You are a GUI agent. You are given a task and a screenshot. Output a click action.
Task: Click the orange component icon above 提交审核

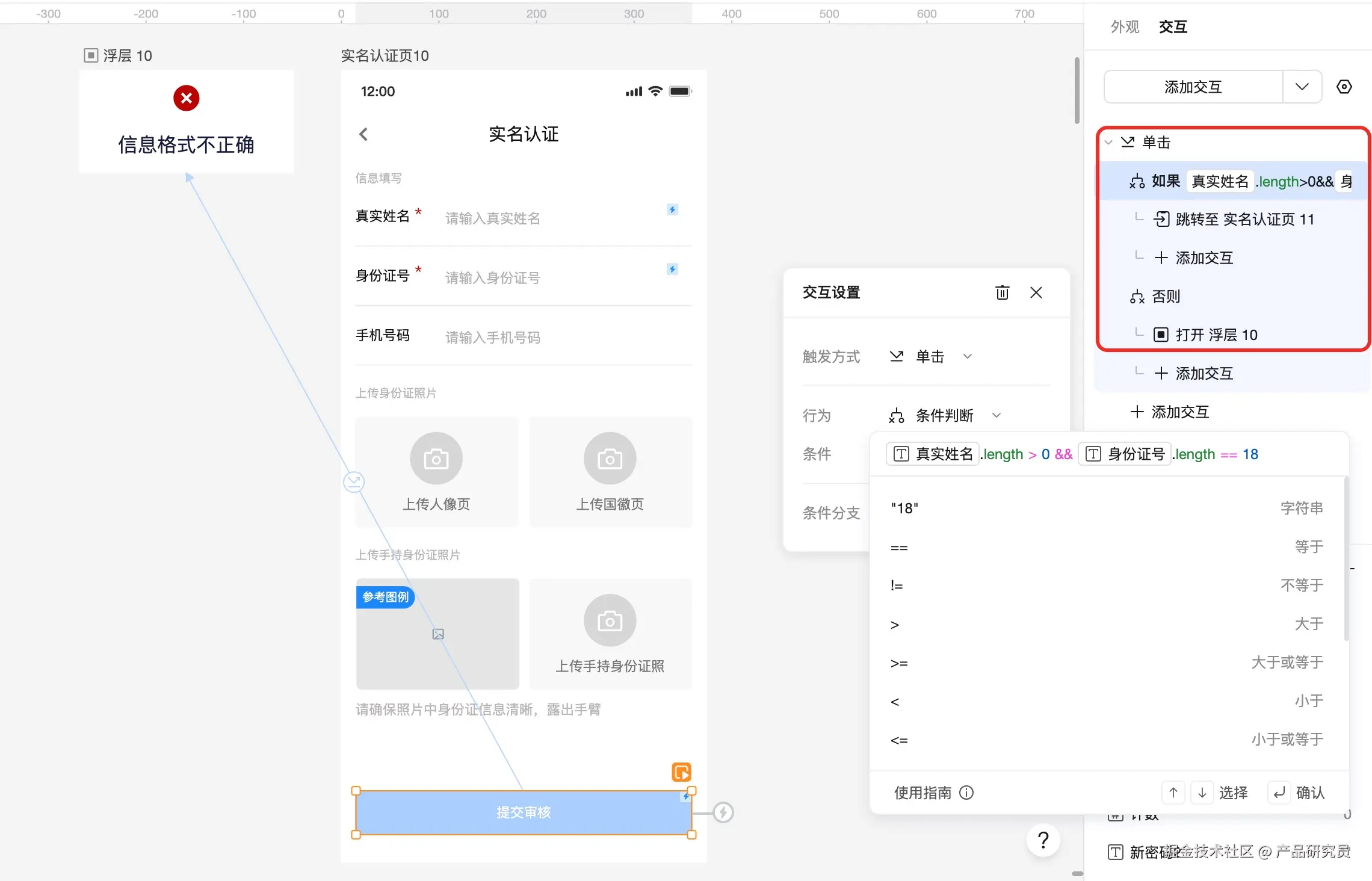(x=681, y=772)
